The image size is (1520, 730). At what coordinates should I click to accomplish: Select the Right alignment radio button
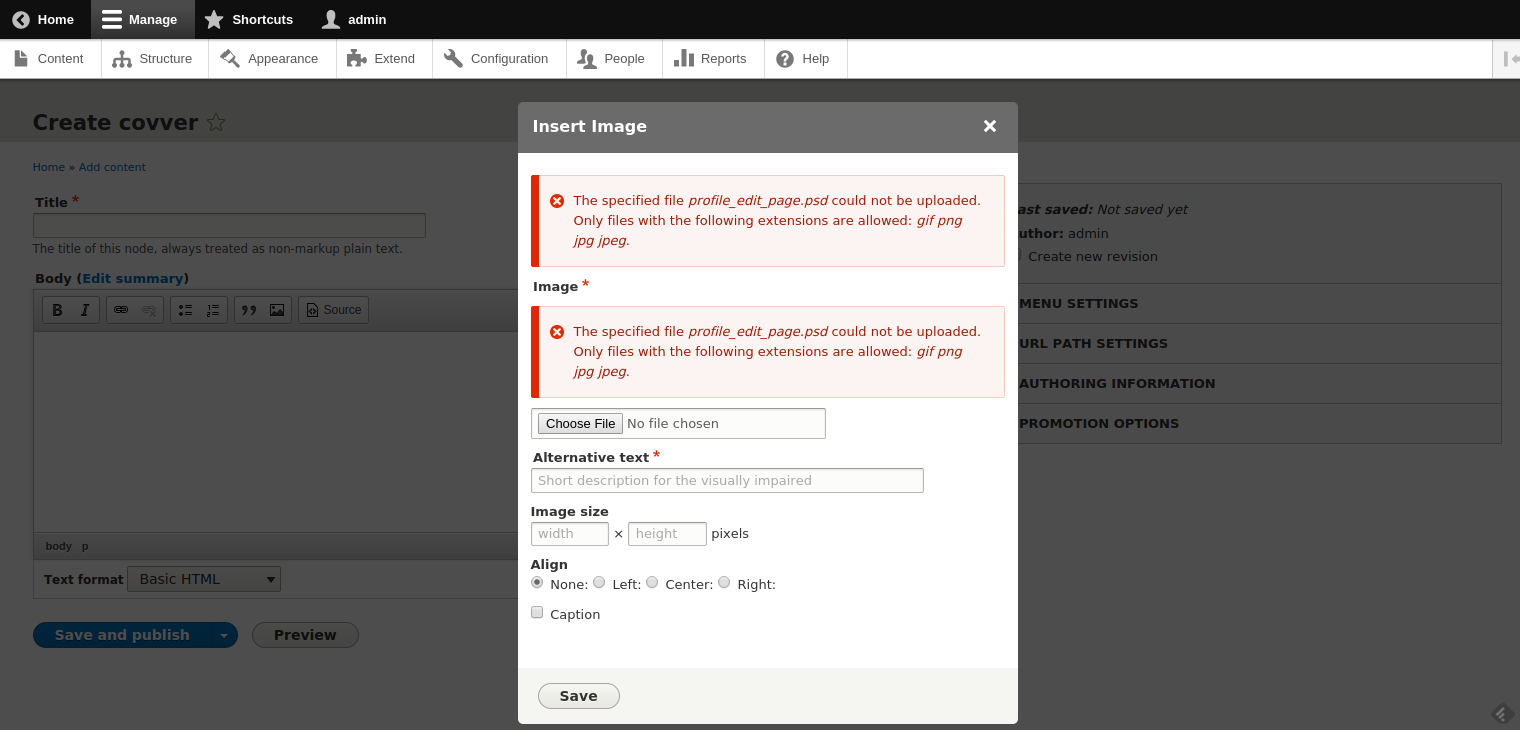pyautogui.click(x=724, y=582)
